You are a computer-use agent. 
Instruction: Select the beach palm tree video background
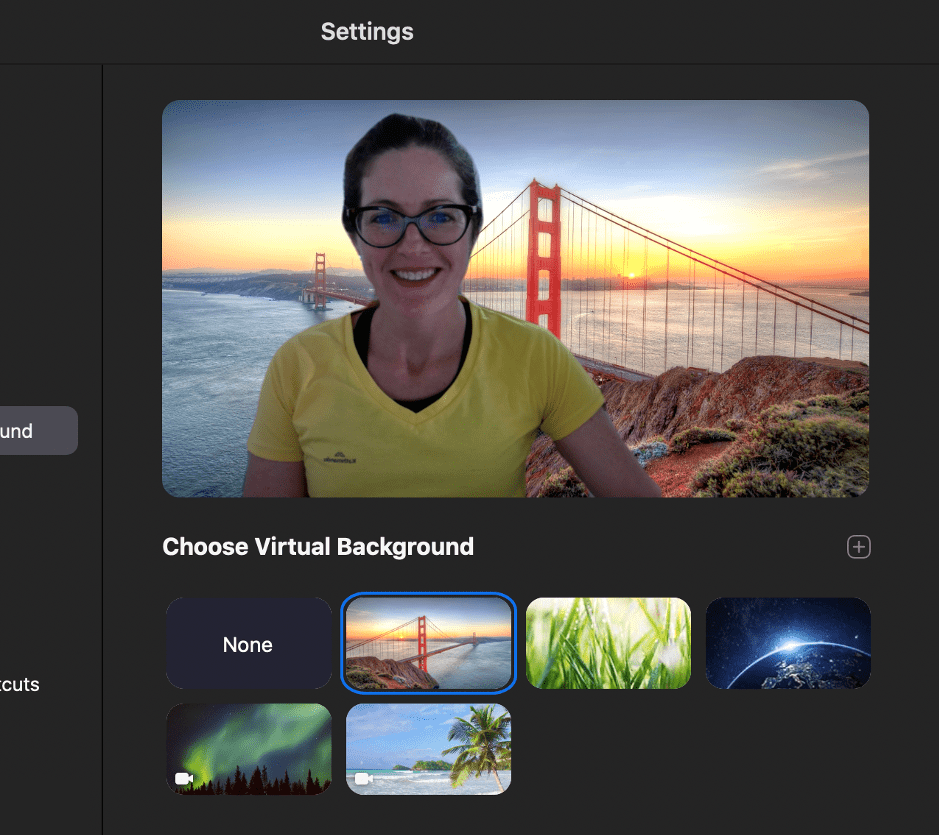coord(428,749)
